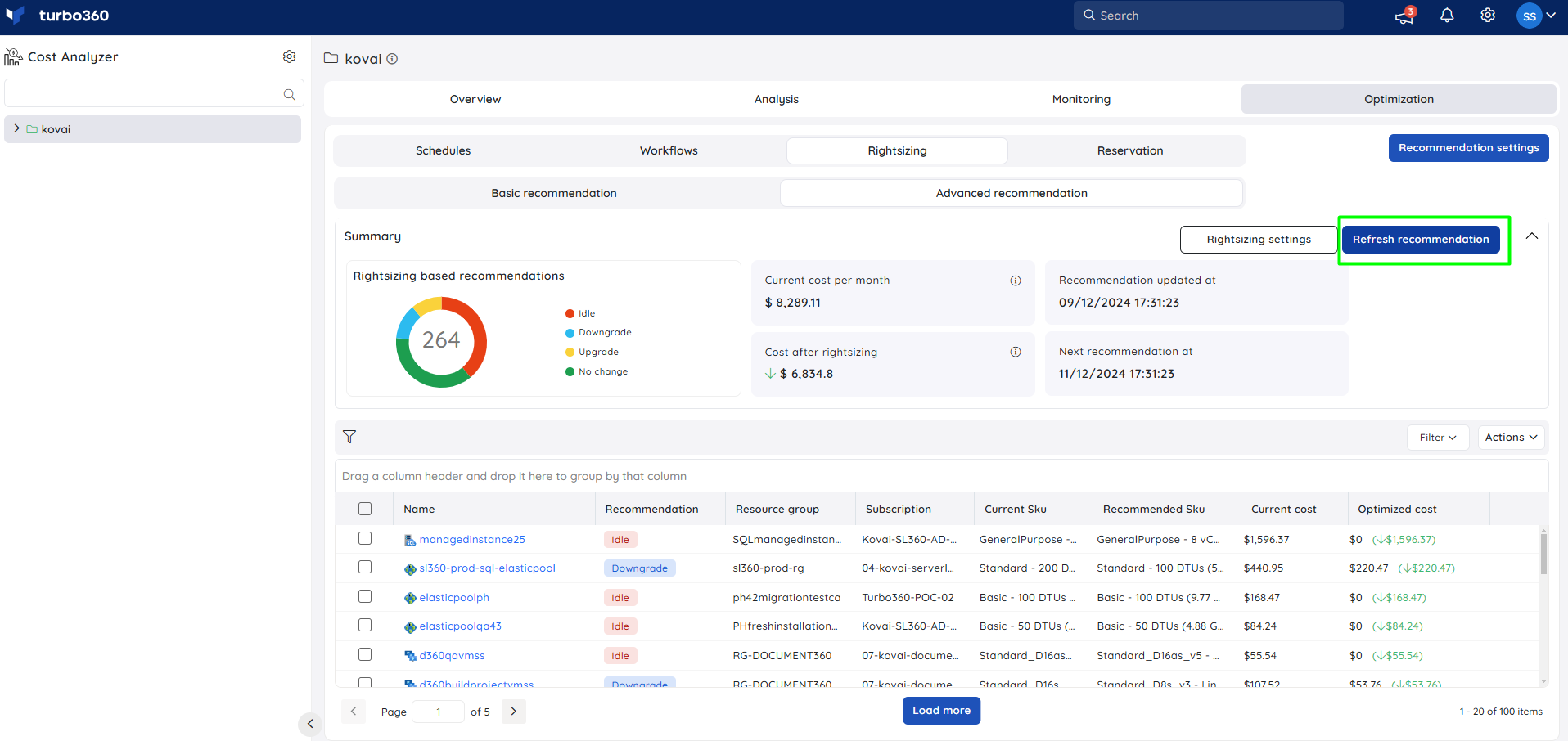Open the Workflows sub-tab
1568x741 pixels.
669,150
